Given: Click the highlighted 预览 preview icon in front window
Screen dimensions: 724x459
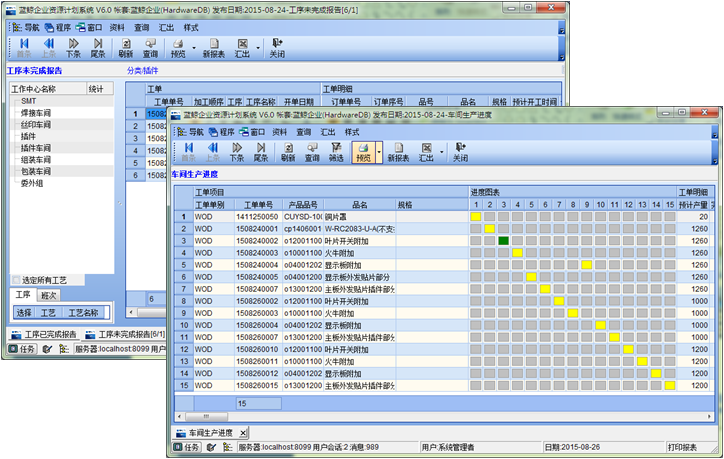Looking at the screenshot, I should tap(363, 152).
